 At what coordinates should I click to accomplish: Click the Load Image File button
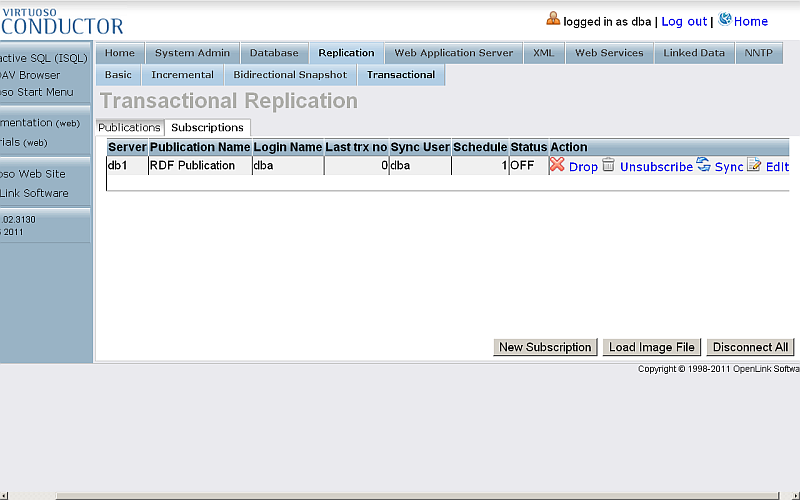point(652,347)
